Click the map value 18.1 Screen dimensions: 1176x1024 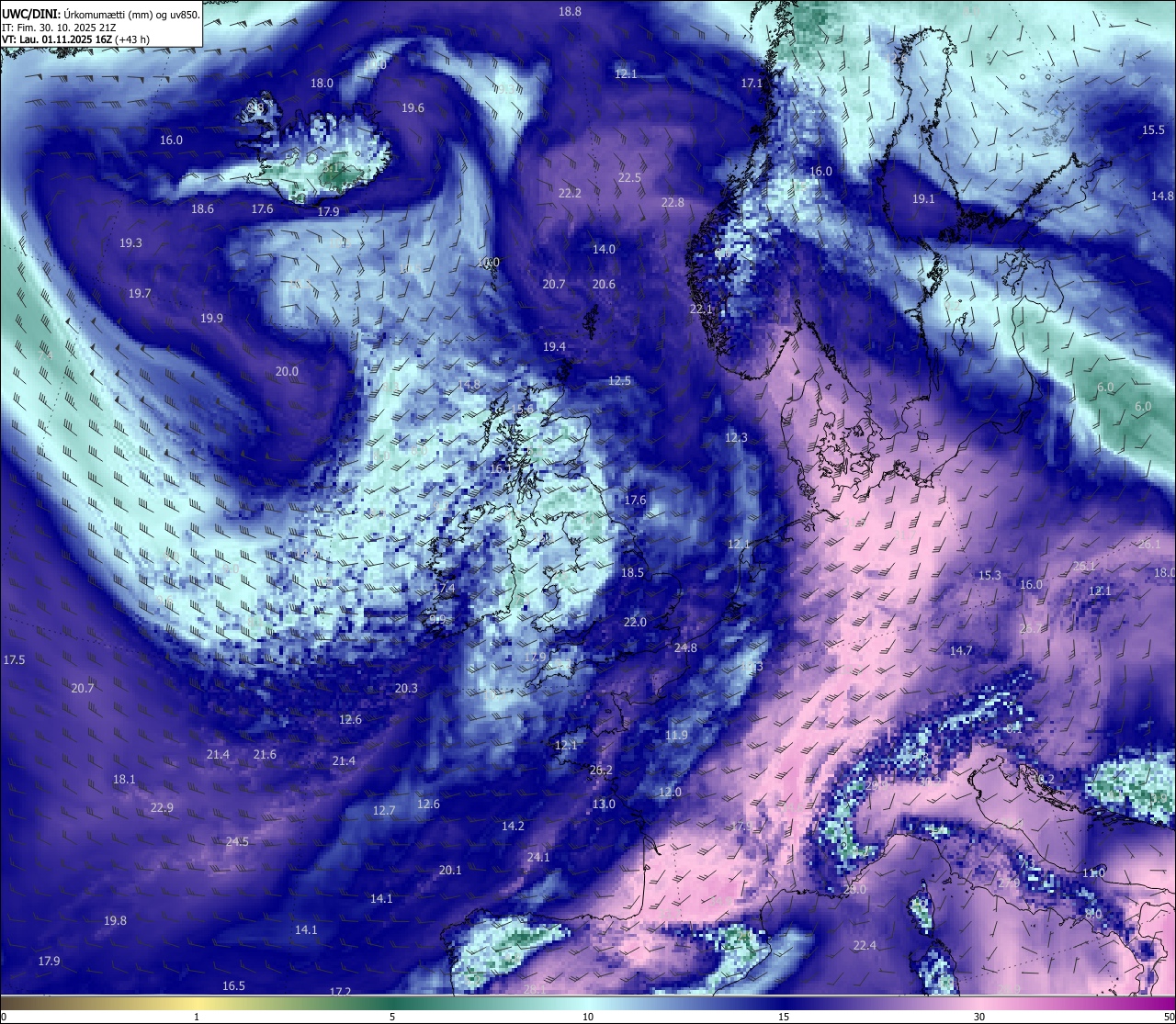coord(124,779)
